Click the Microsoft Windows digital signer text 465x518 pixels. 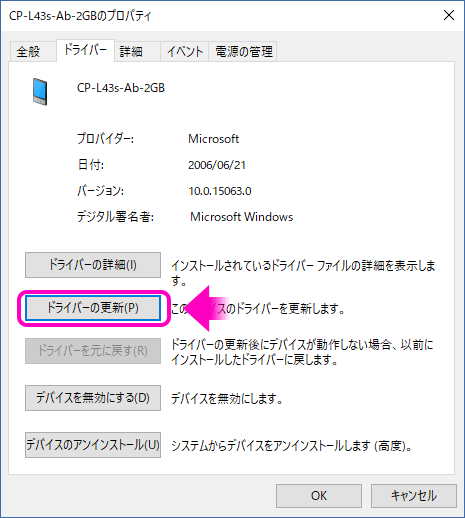tap(242, 217)
